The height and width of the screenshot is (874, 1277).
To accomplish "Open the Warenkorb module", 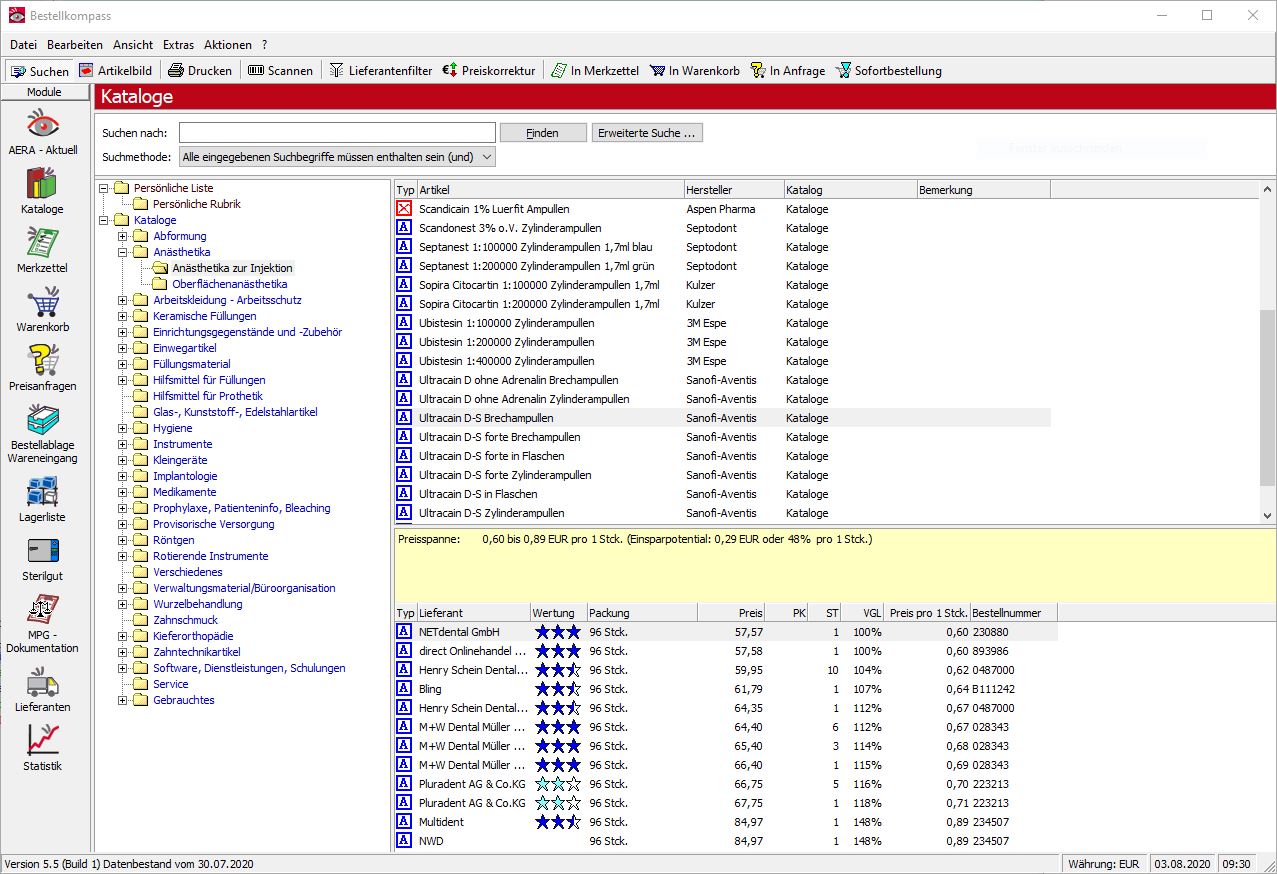I will (x=42, y=308).
